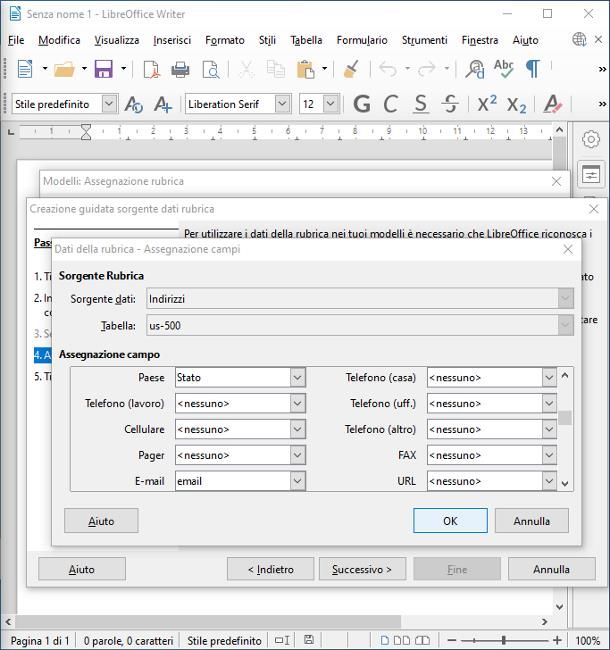This screenshot has width=610, height=650.
Task: Toggle formatting marks pilcrow icon
Action: [533, 69]
